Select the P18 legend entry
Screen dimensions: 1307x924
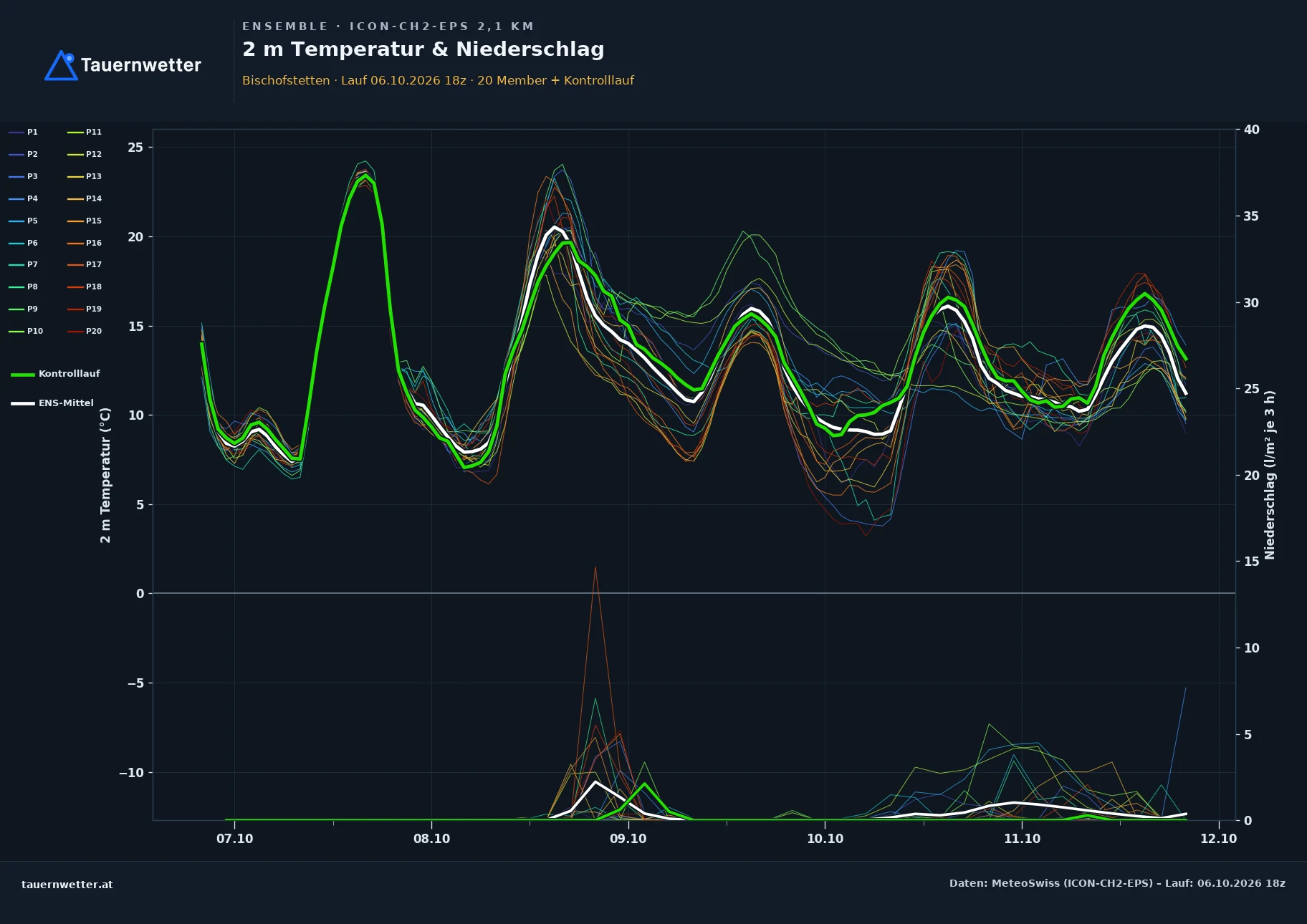85,287
